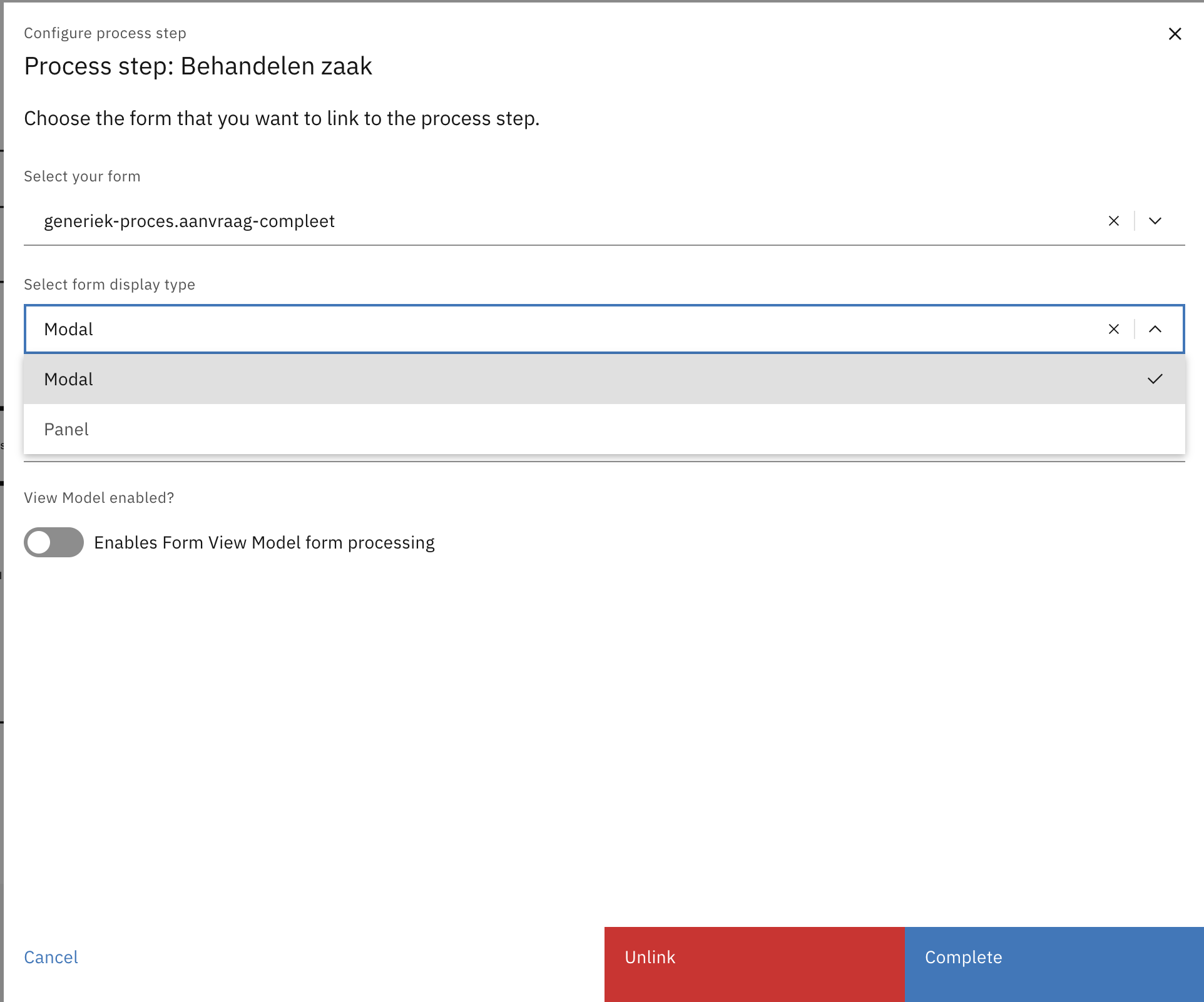Enable Form View Model processing toggle
Viewport: 1204px width, 1002px height.
coord(54,542)
